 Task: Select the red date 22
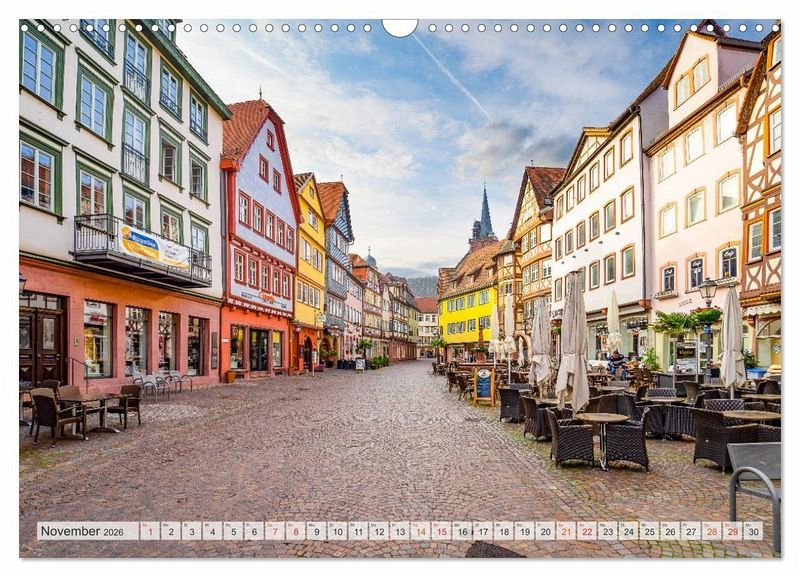pos(587,531)
